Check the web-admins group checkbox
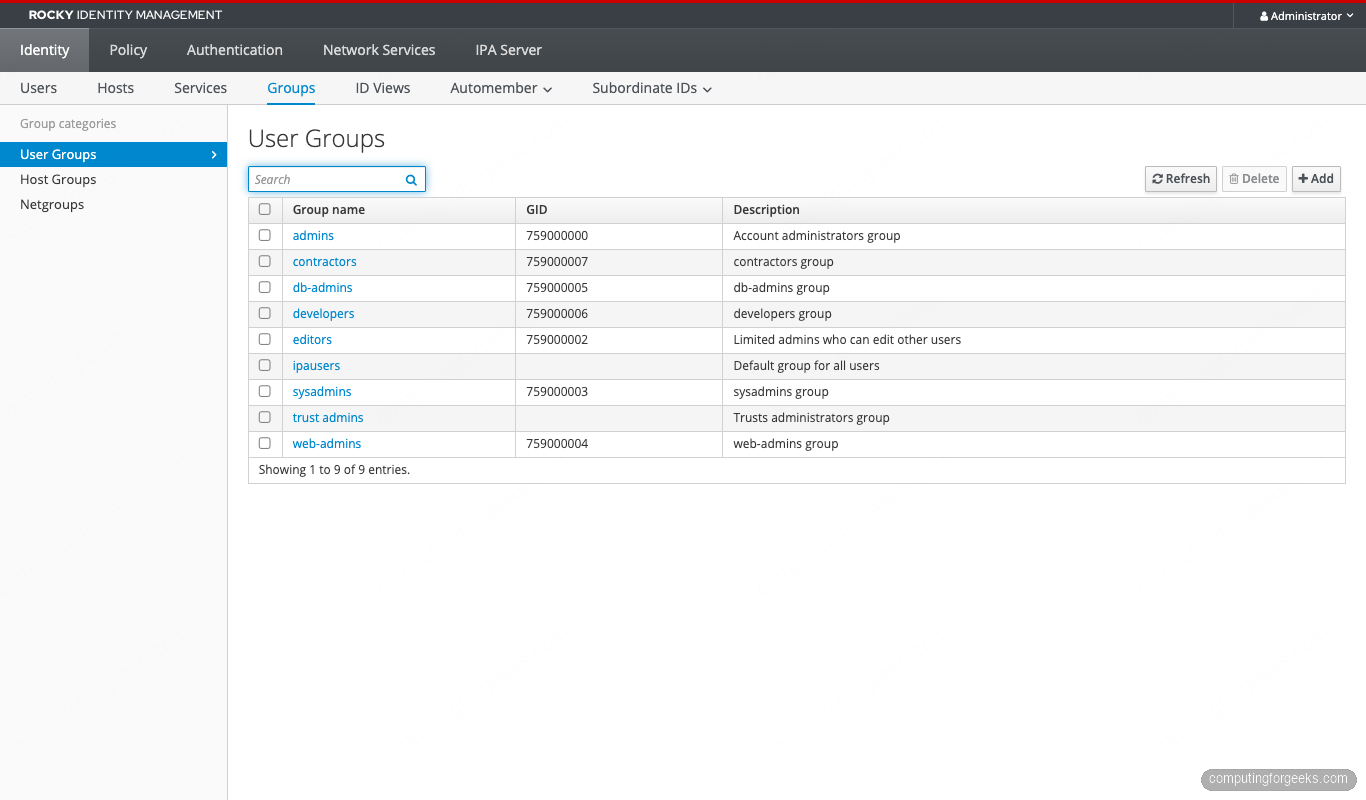 pos(265,444)
